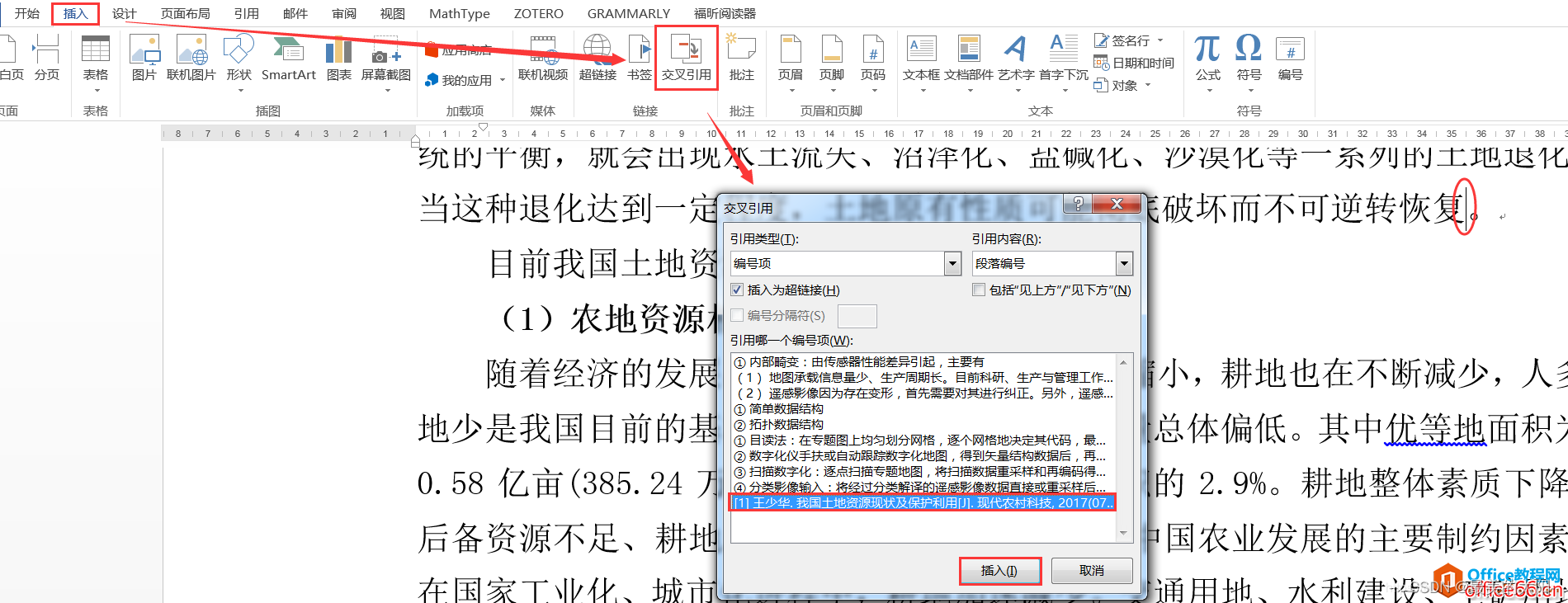Open the Cross-reference (交叉引用) tool
The width and height of the screenshot is (1568, 603).
click(686, 58)
